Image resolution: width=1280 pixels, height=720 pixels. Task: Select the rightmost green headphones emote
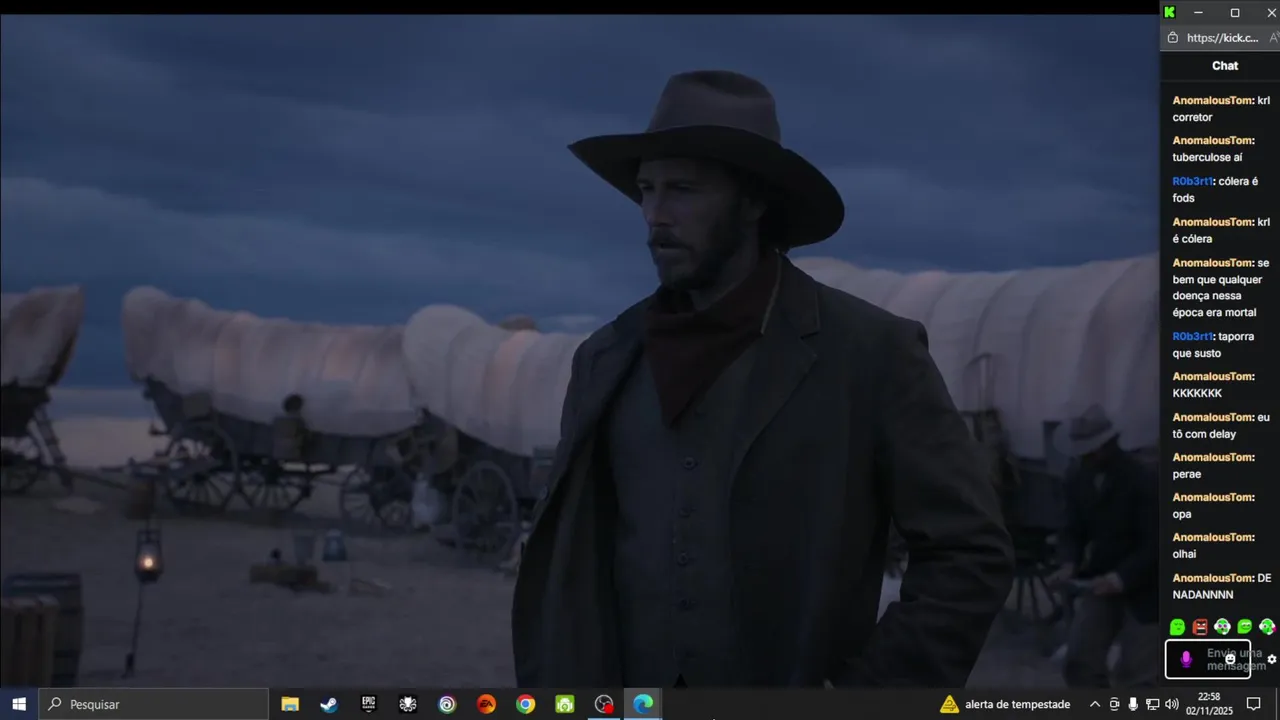tap(1267, 627)
